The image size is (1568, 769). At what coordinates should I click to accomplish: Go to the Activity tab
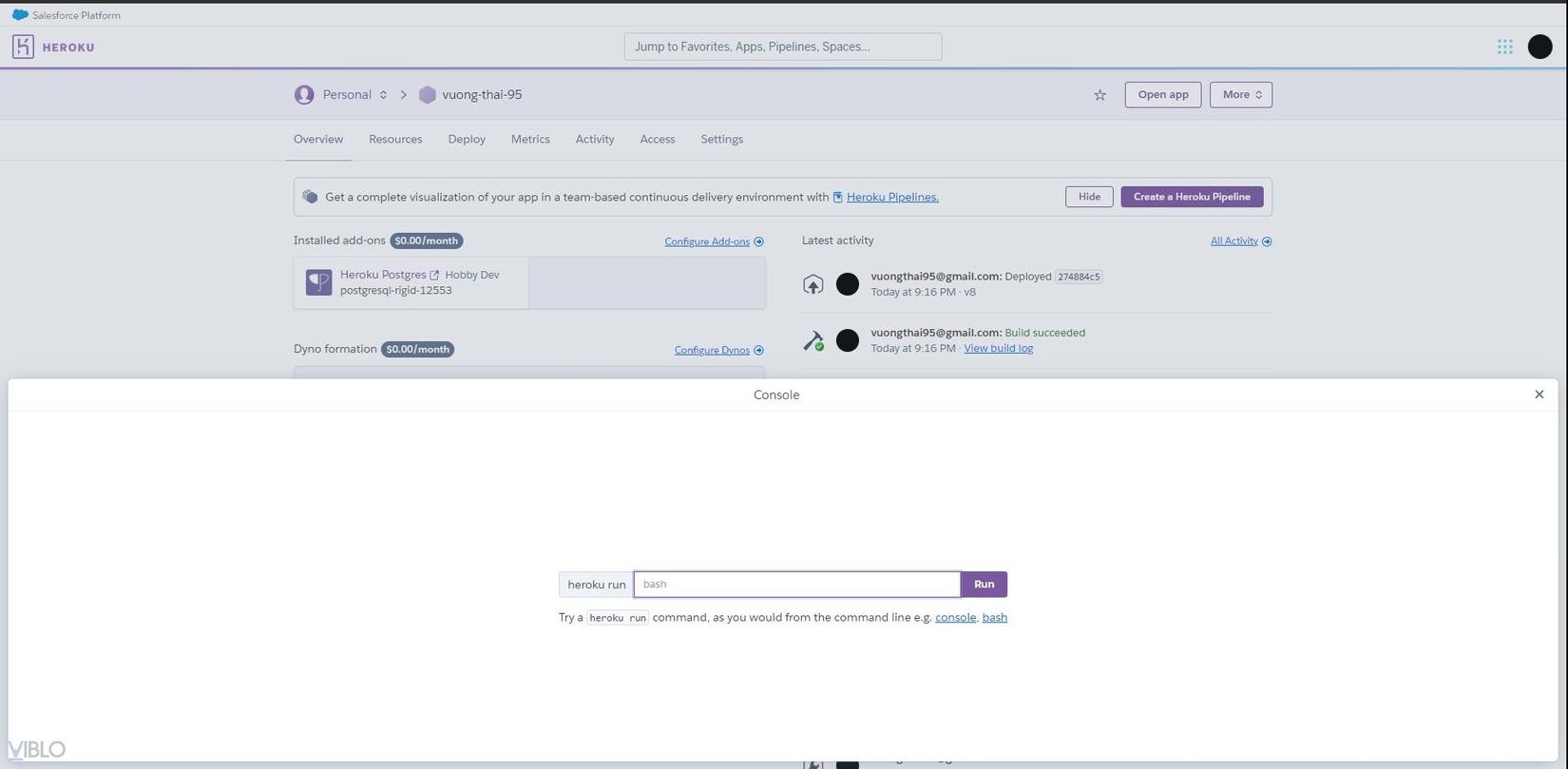pyautogui.click(x=595, y=140)
